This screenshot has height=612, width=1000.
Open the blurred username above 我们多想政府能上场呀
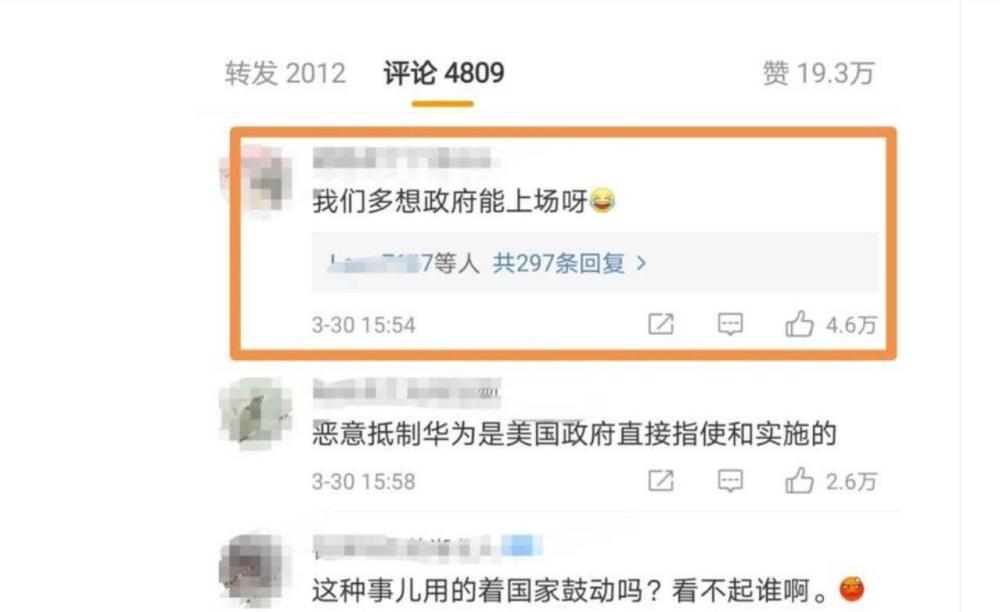[x=405, y=157]
